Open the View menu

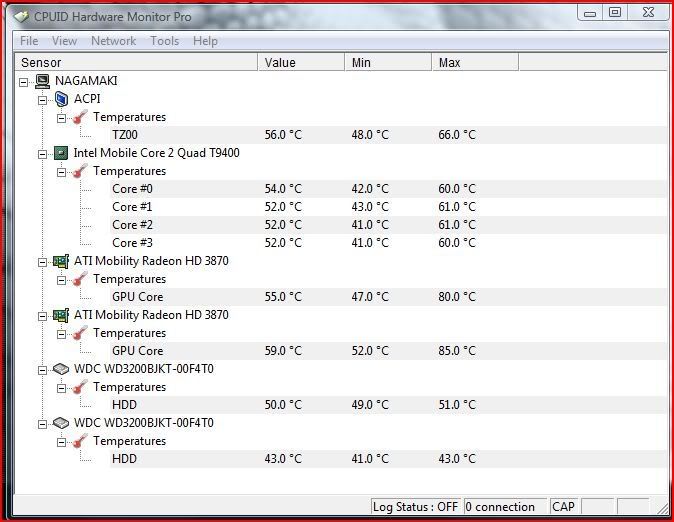[x=64, y=41]
